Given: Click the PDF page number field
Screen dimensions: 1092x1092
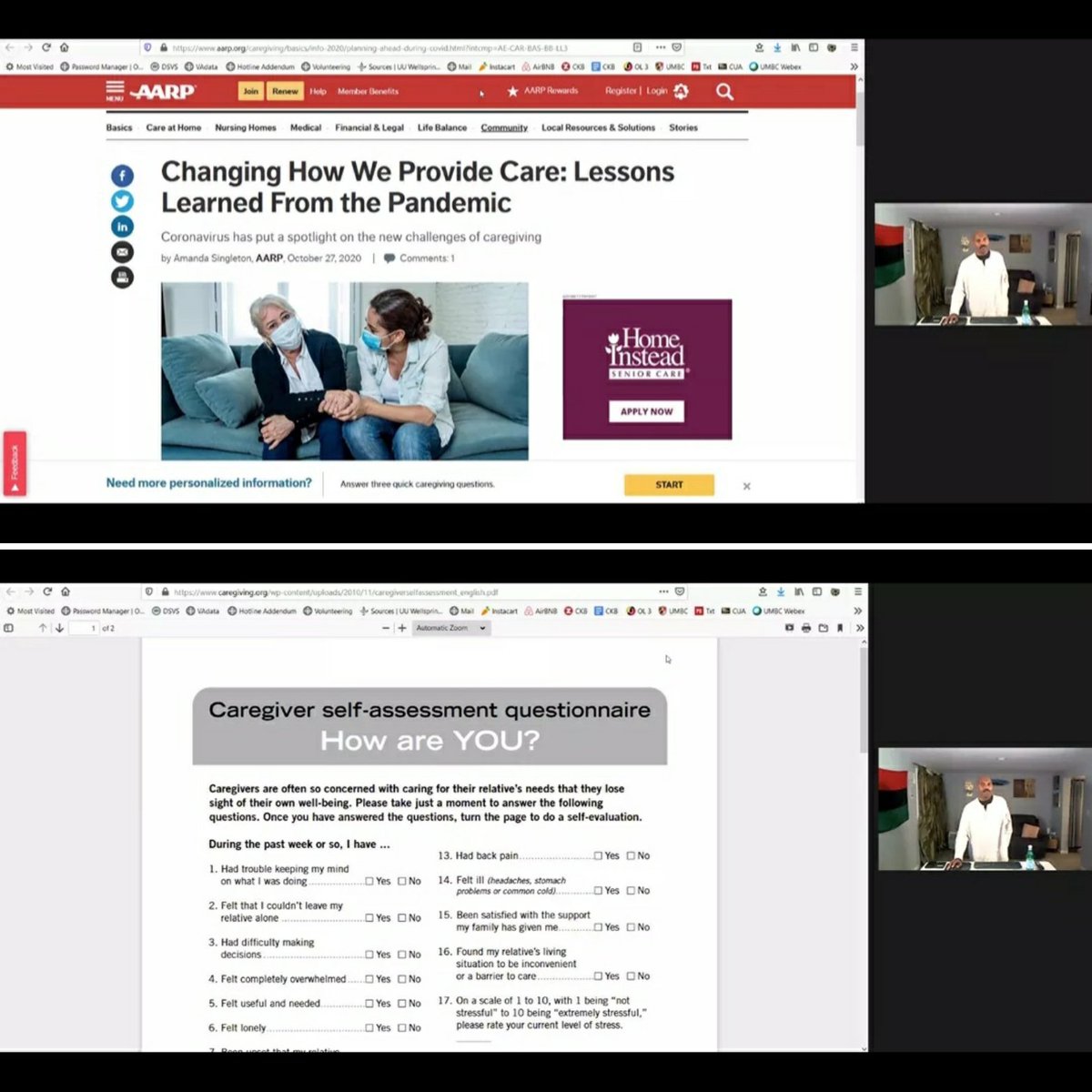Looking at the screenshot, I should tap(84, 628).
